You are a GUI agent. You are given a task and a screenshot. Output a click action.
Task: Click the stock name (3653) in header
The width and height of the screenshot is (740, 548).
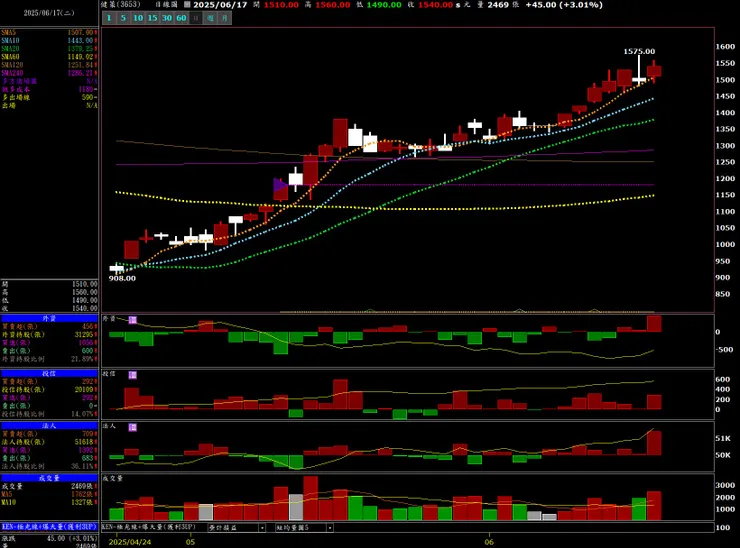121,4
